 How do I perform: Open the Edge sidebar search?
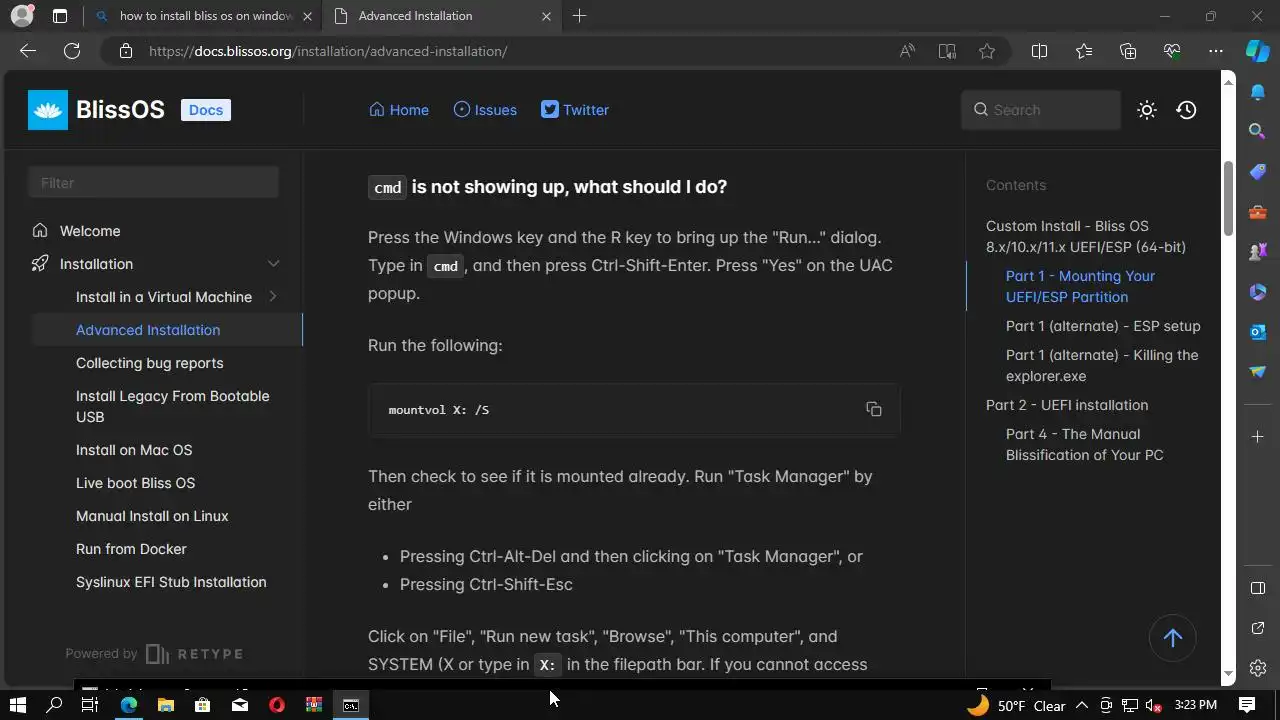tap(1258, 131)
